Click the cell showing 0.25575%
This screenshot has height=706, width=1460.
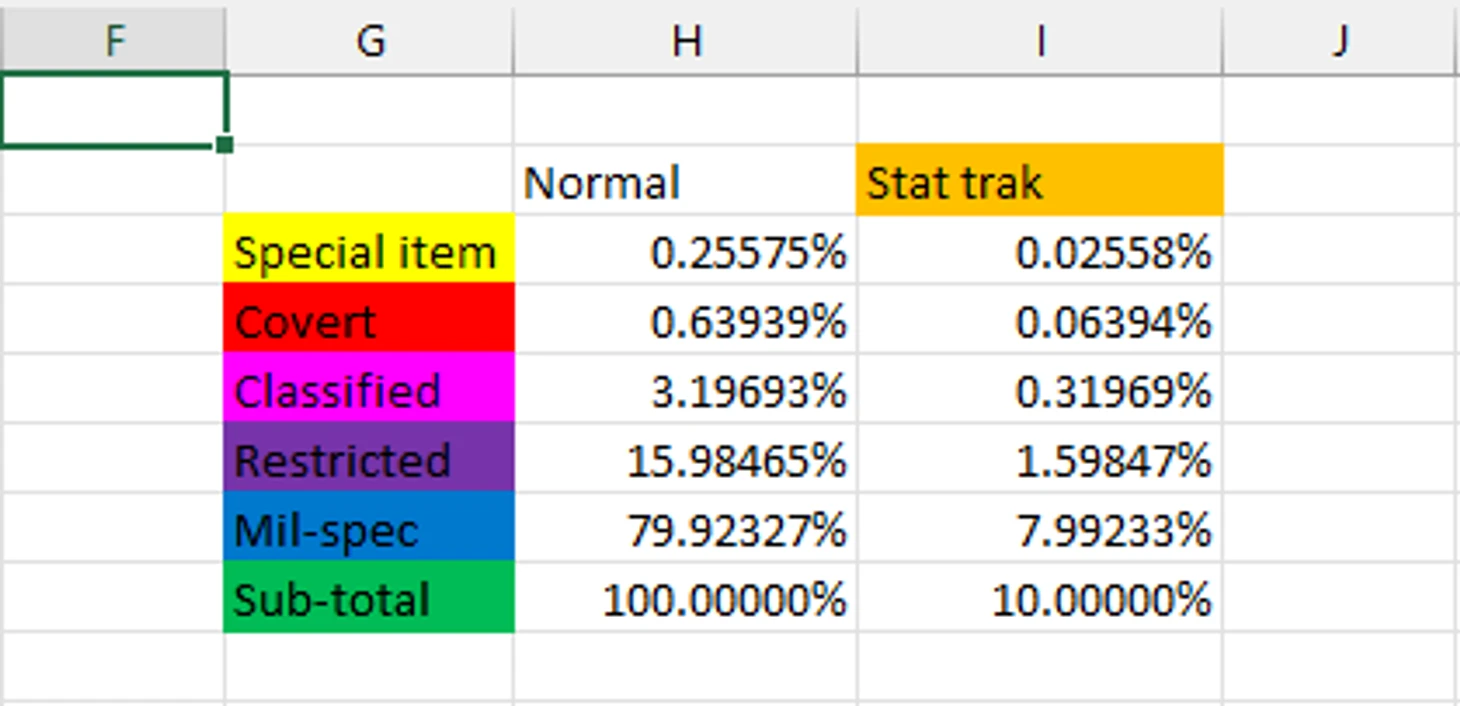pyautogui.click(x=685, y=249)
